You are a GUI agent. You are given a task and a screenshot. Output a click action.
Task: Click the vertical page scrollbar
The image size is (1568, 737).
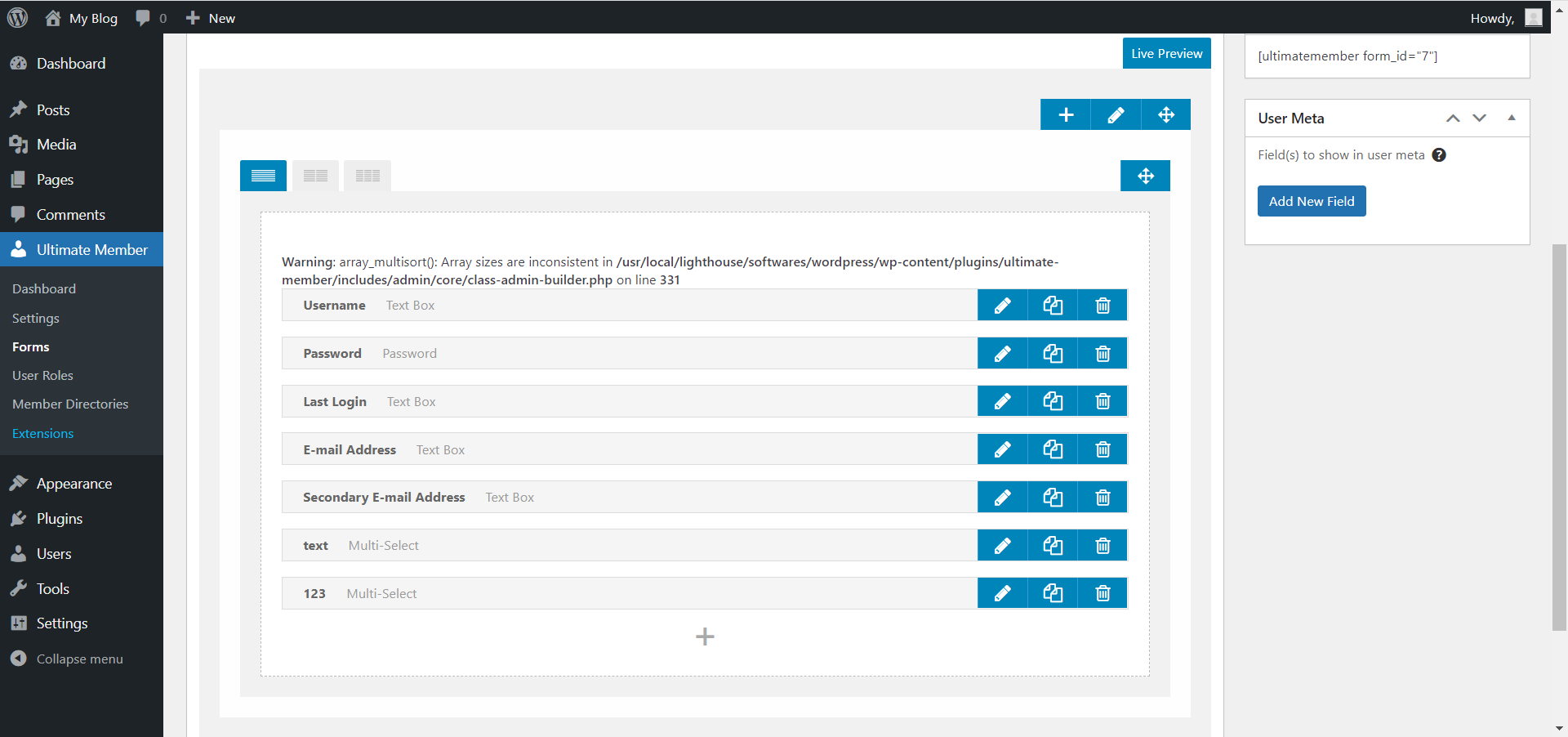[x=1559, y=437]
